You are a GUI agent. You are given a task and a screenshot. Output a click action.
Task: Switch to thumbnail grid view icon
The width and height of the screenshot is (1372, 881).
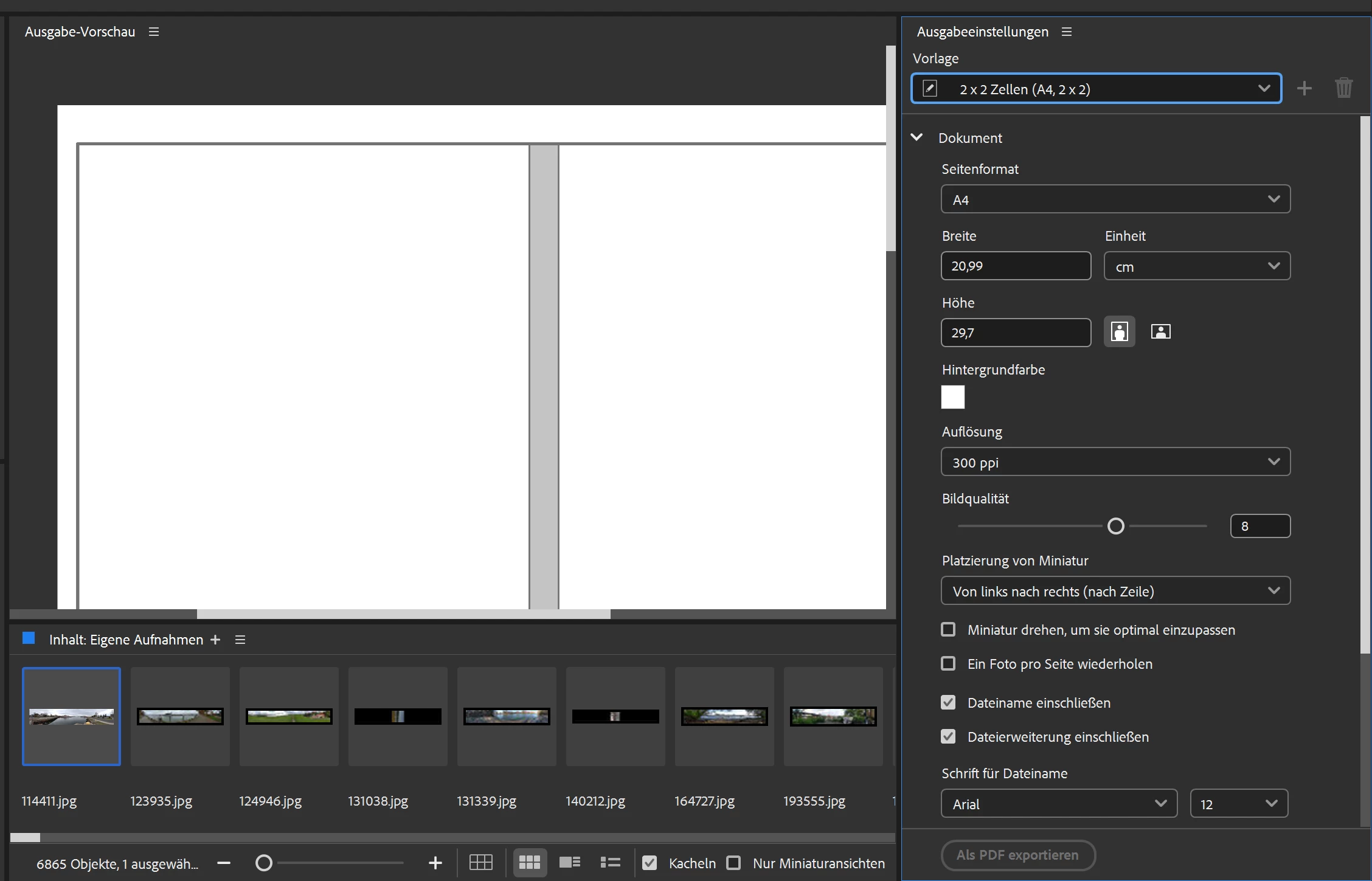click(529, 862)
